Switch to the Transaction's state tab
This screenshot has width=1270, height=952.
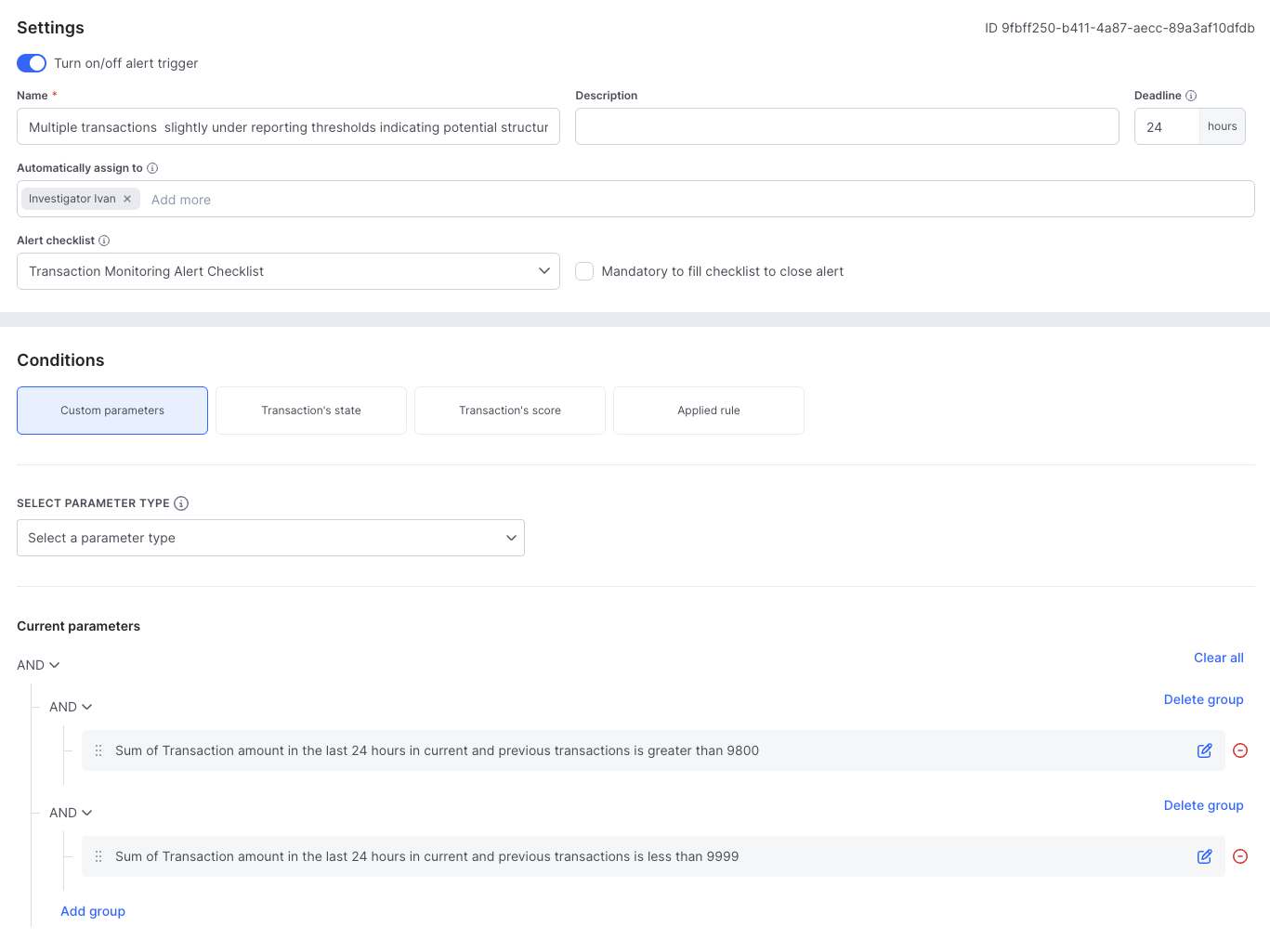click(311, 411)
